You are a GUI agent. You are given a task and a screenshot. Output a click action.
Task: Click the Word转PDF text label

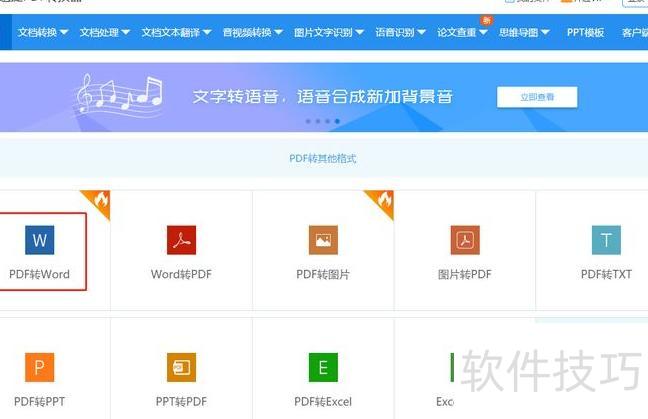click(x=181, y=274)
